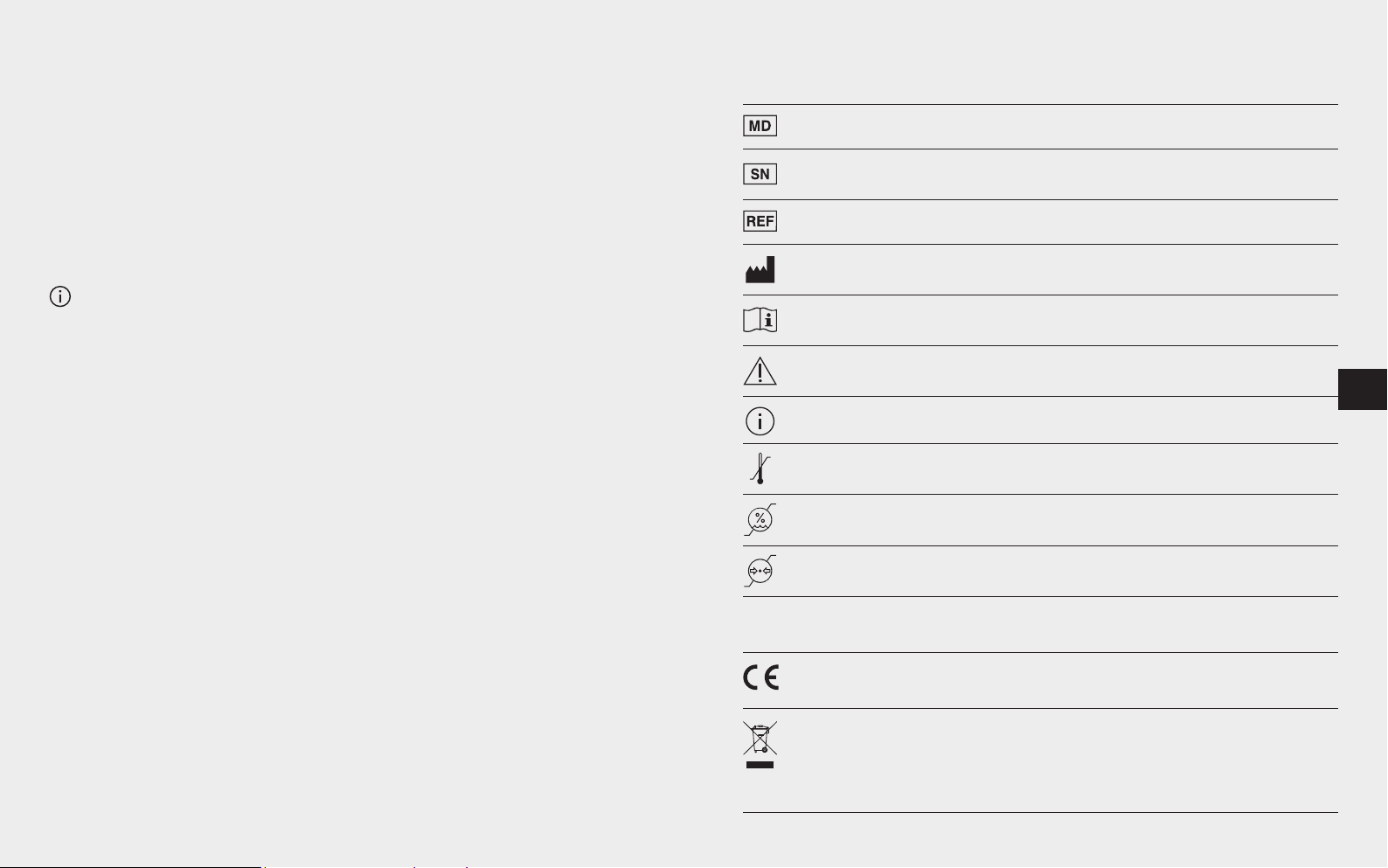This screenshot has height=868, width=1388.
Task: Click the circled info symbol in the table
Action: [x=760, y=421]
